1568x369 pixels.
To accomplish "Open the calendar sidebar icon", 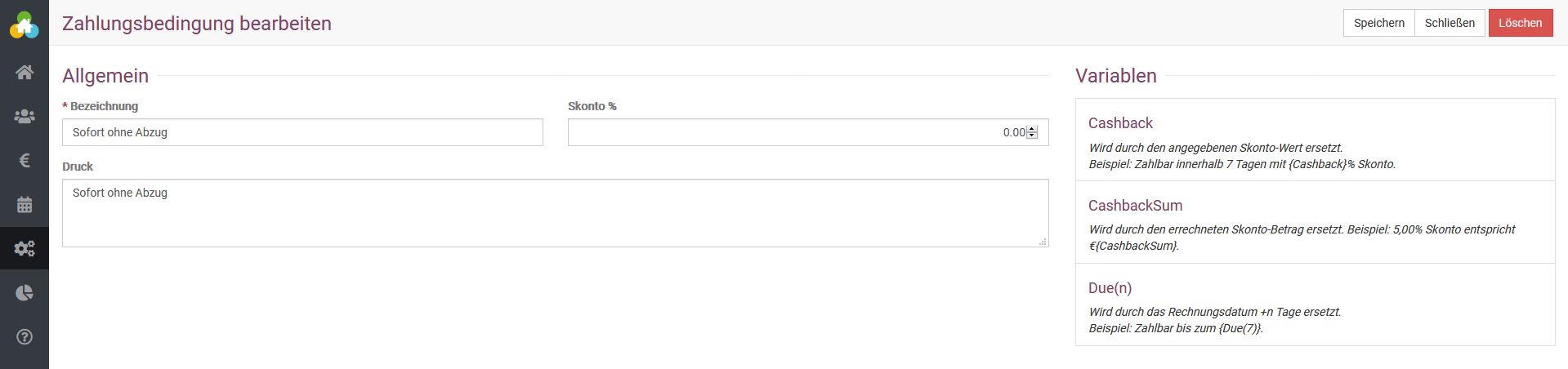I will [25, 205].
